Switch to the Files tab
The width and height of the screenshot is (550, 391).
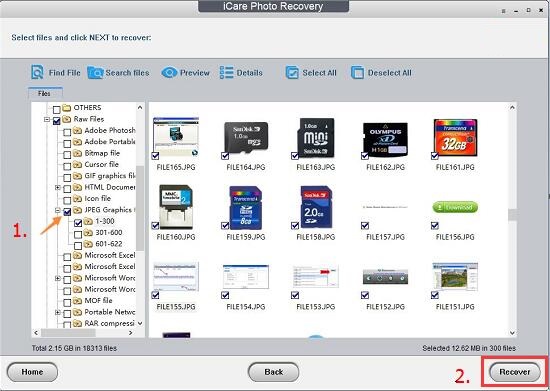tap(45, 93)
